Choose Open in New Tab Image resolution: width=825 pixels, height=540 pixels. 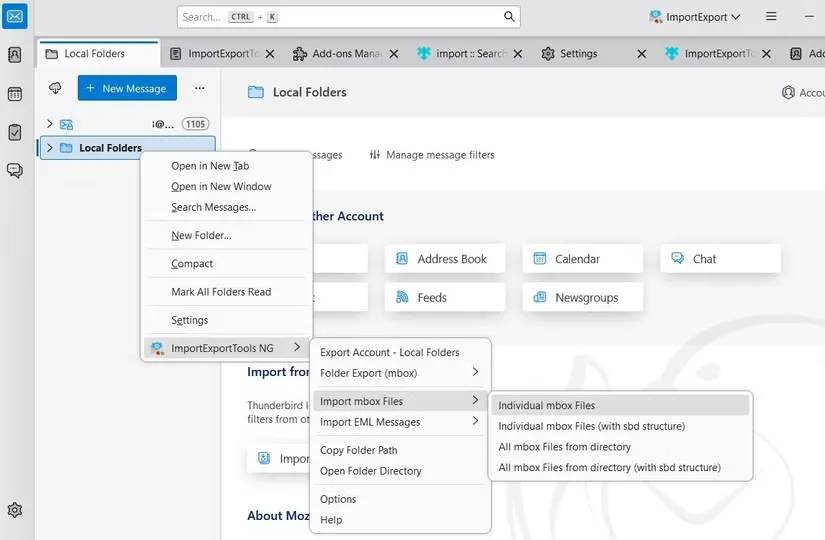pyautogui.click(x=226, y=166)
